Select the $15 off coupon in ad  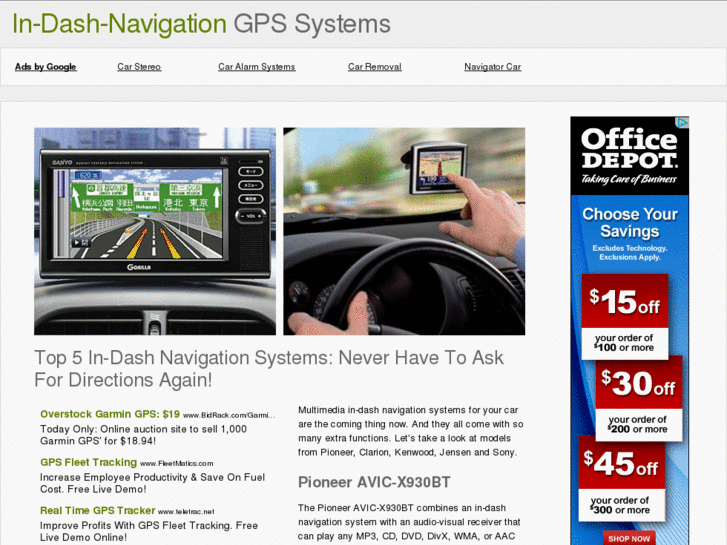pos(625,316)
